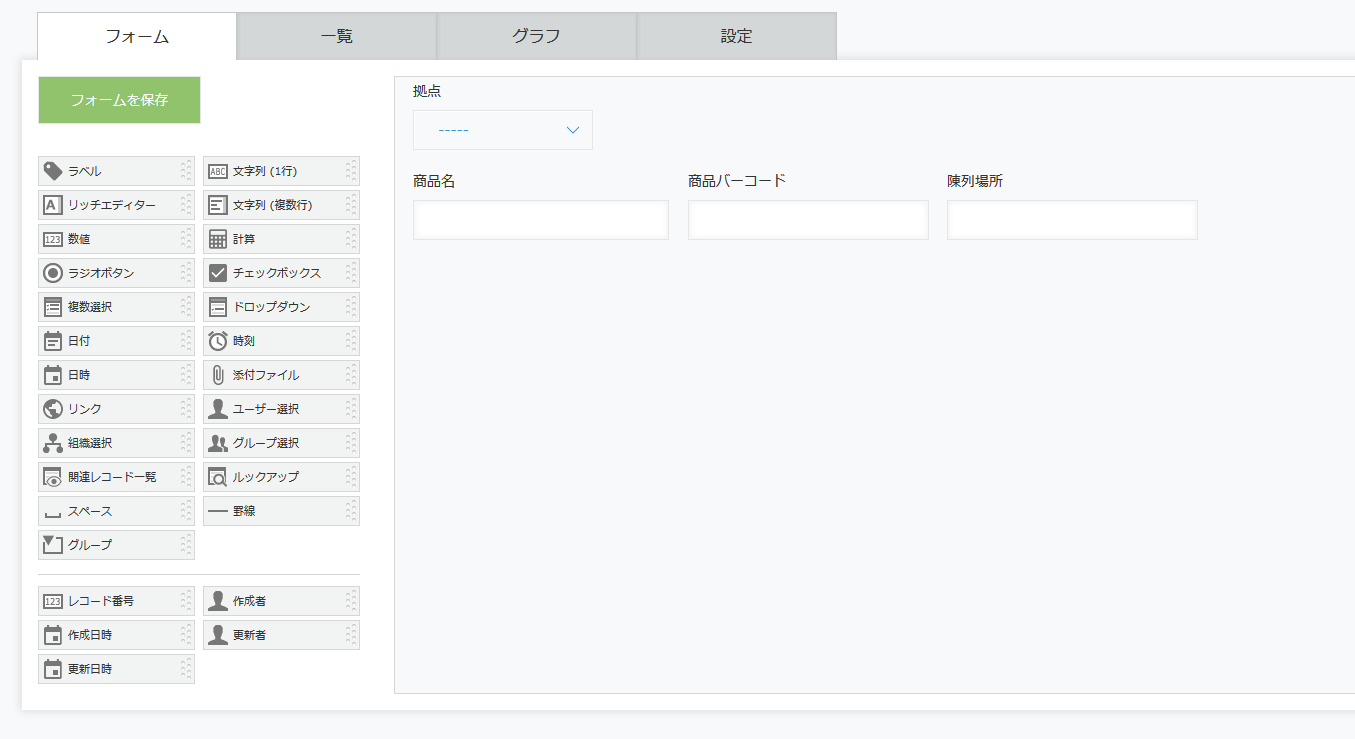Select the リッチエディター field icon

53,205
